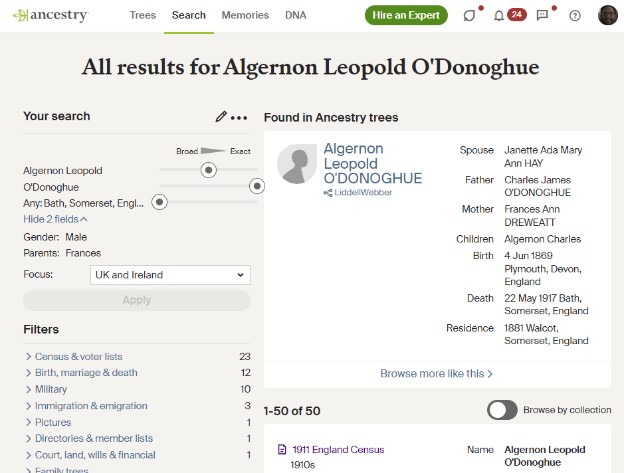624x473 pixels.
Task: Open Algernon Leopold O'DONOGHUE tree profile
Action: click(372, 164)
